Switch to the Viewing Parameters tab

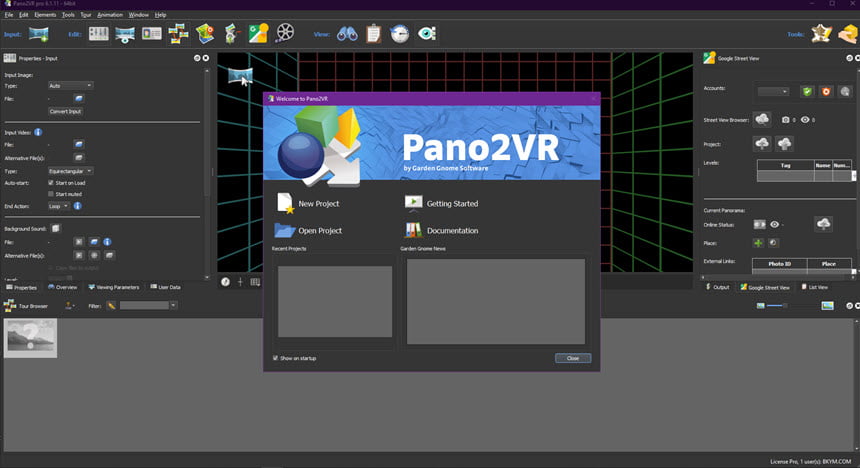114,287
